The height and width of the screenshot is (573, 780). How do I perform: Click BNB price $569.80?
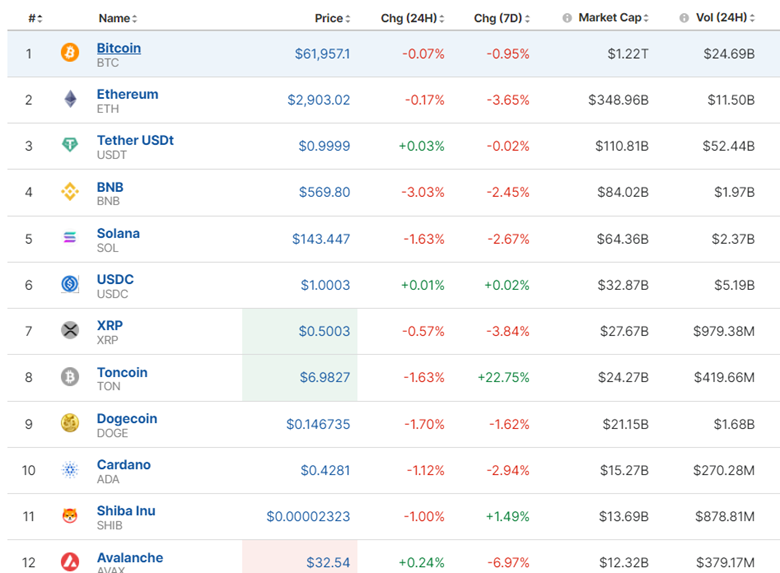(324, 192)
